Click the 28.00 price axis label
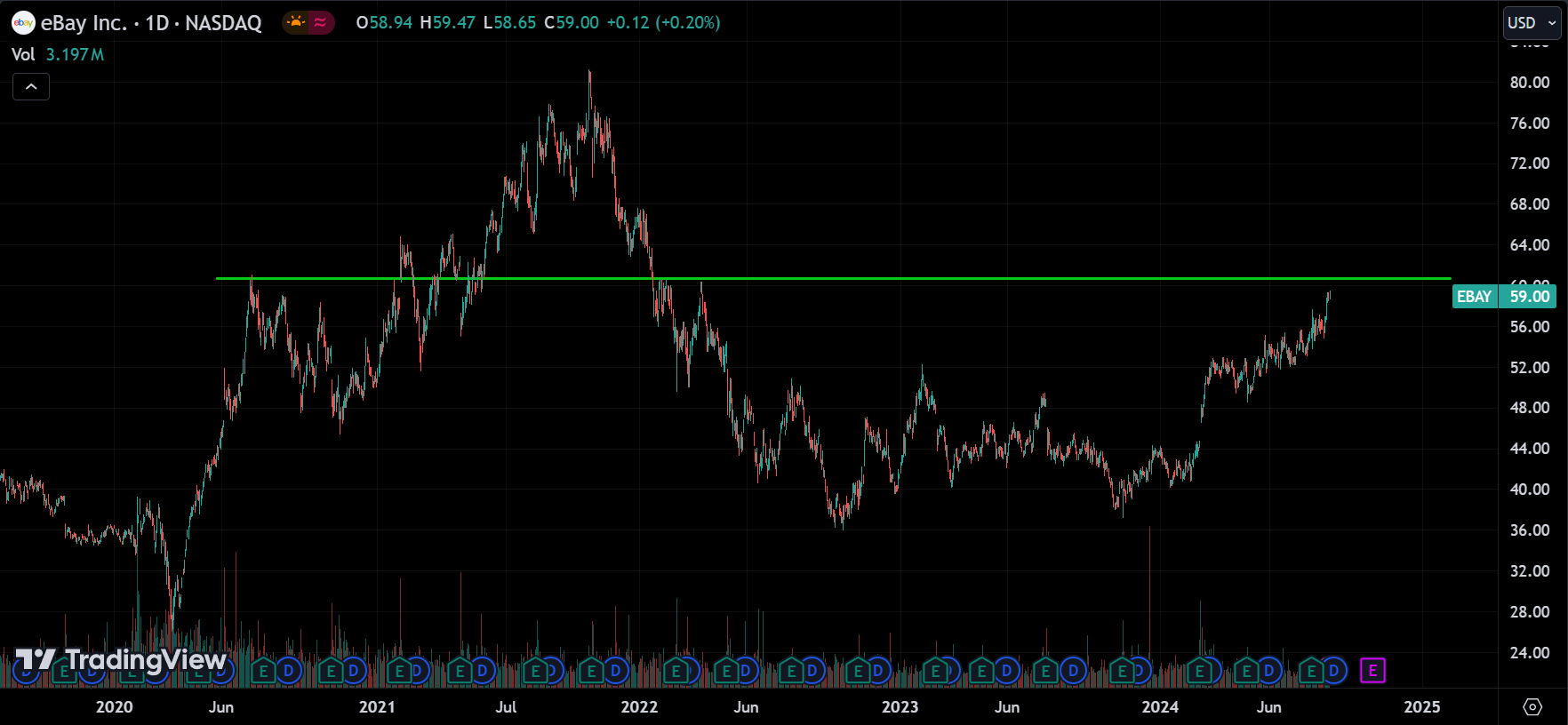This screenshot has height=725, width=1568. click(x=1530, y=612)
